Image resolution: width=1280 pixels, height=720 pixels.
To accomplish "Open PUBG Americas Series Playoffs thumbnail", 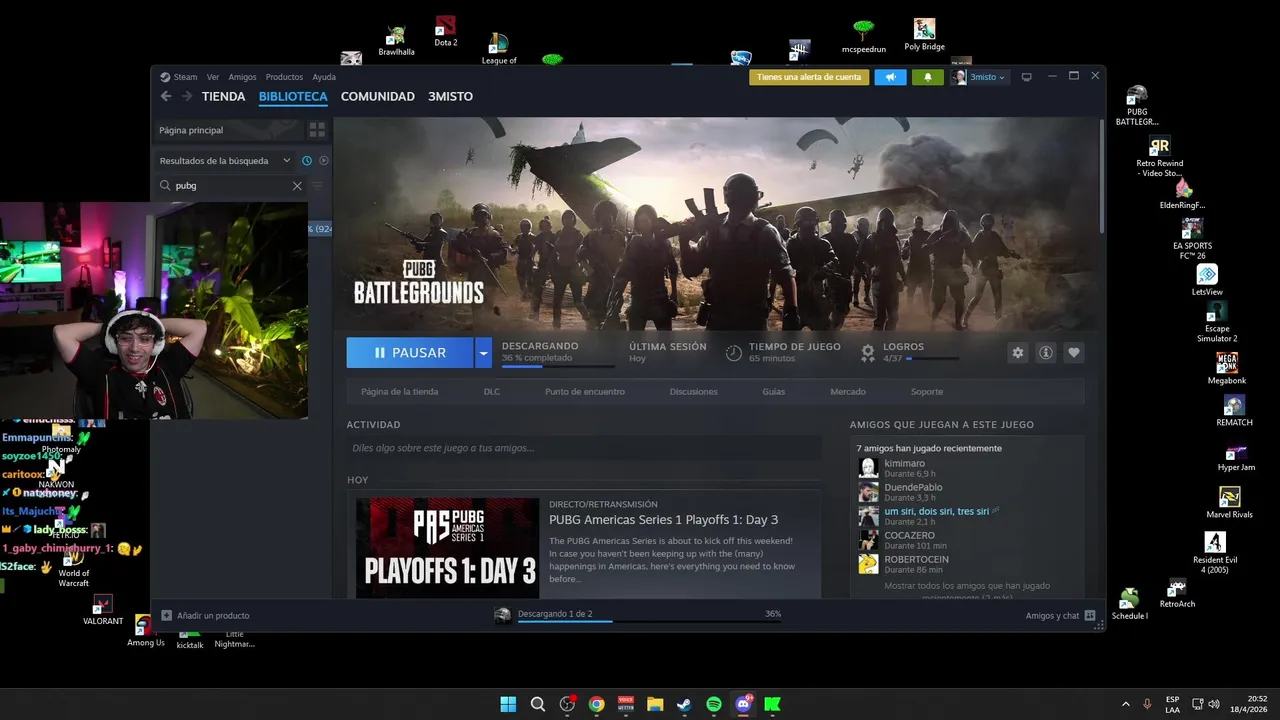I will pos(447,548).
